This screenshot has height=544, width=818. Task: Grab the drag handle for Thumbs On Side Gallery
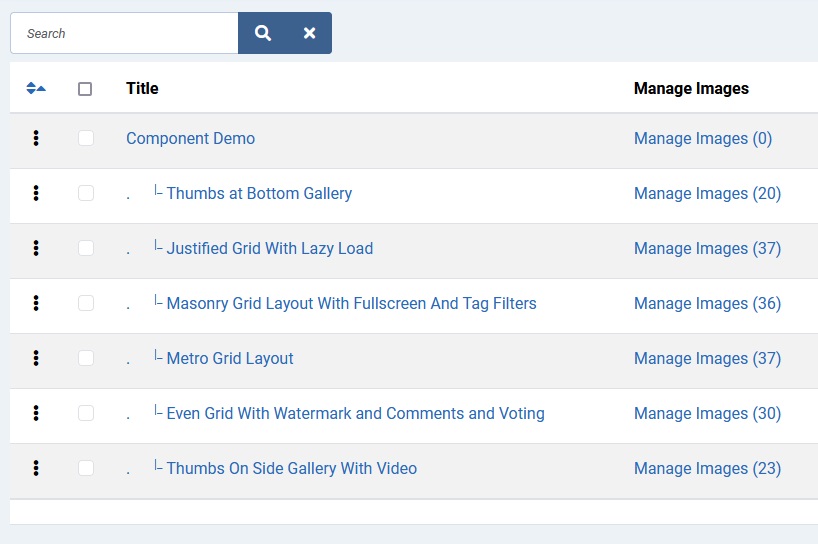[36, 468]
